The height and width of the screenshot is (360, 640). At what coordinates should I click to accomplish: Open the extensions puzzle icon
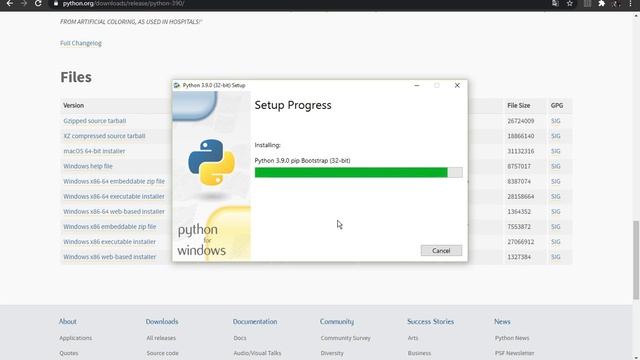pyautogui.click(x=601, y=3)
